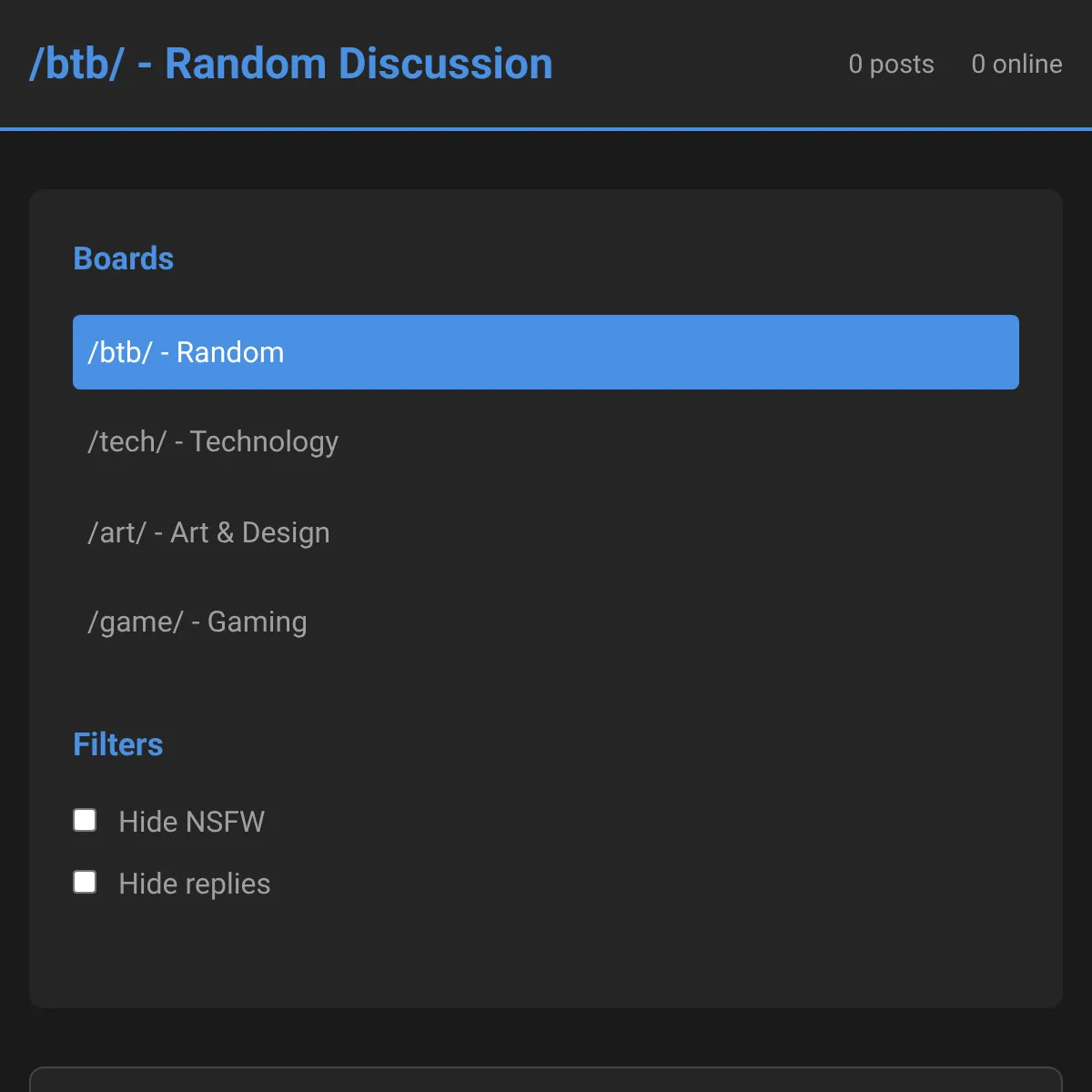This screenshot has height=1092, width=1092.
Task: Go to the /game/ - Gaming board
Action: (546, 622)
